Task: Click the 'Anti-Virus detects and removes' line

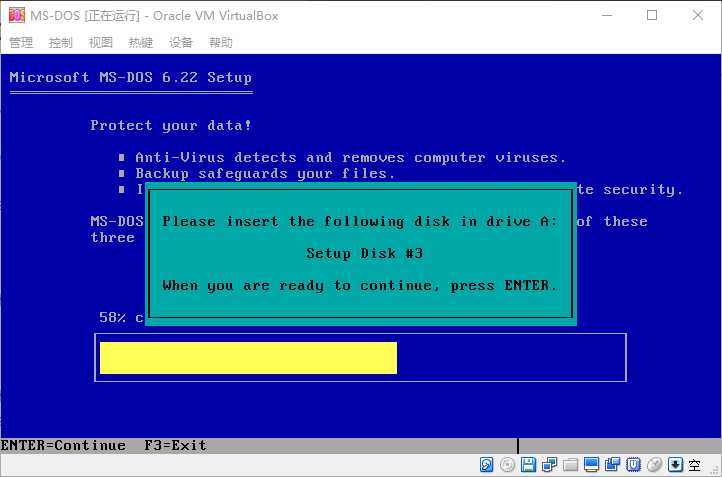Action: click(x=350, y=157)
